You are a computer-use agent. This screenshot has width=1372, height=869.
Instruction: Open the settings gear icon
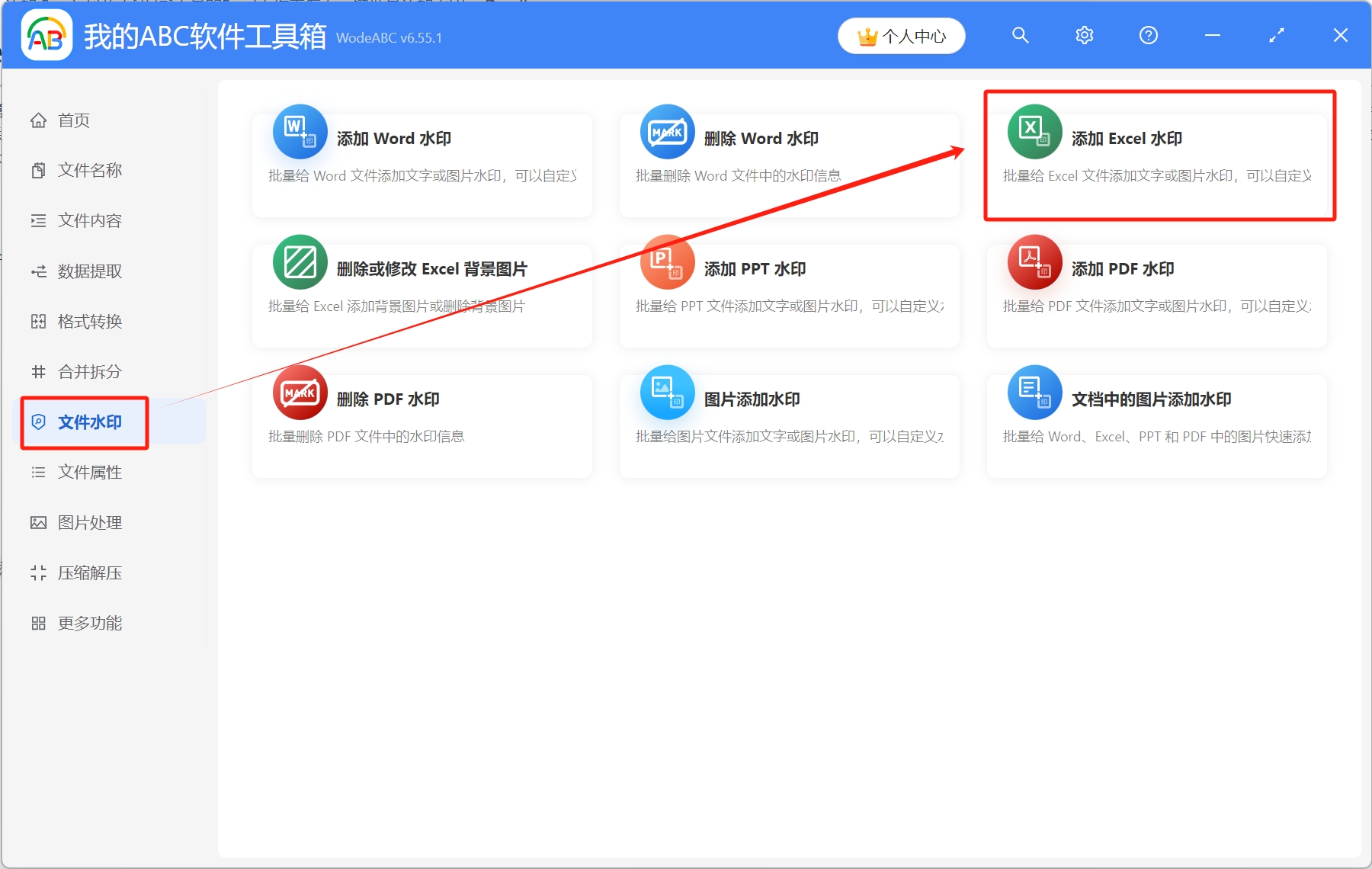(1084, 35)
